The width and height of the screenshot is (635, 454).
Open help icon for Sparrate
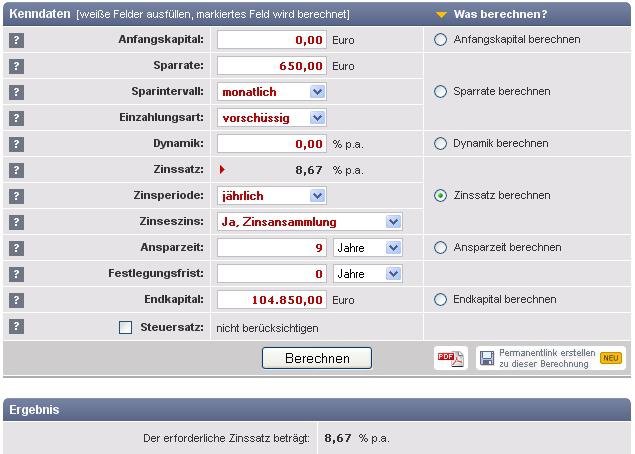[16, 66]
